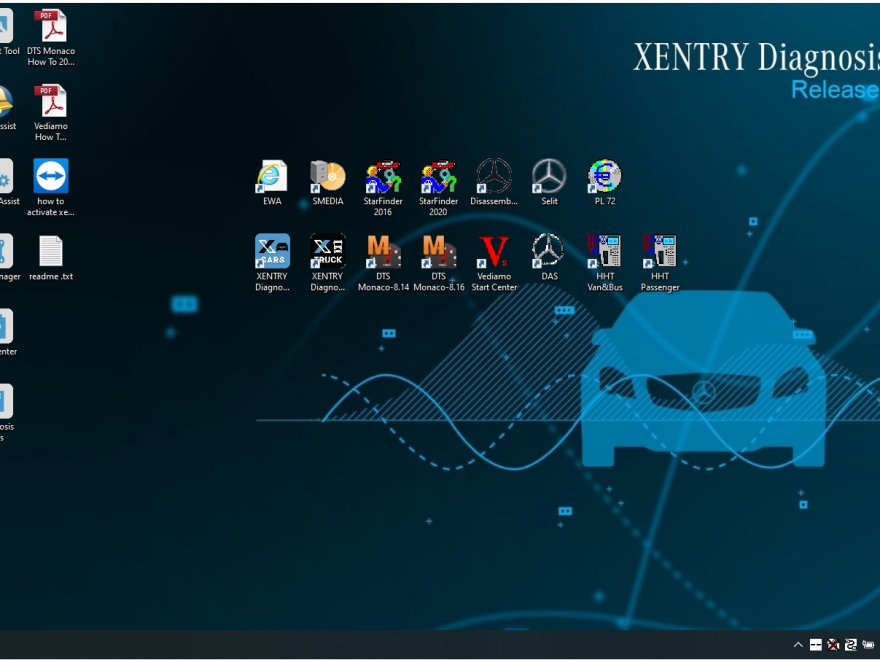The height and width of the screenshot is (660, 880).
Task: Open the Selit shortcut
Action: [549, 182]
